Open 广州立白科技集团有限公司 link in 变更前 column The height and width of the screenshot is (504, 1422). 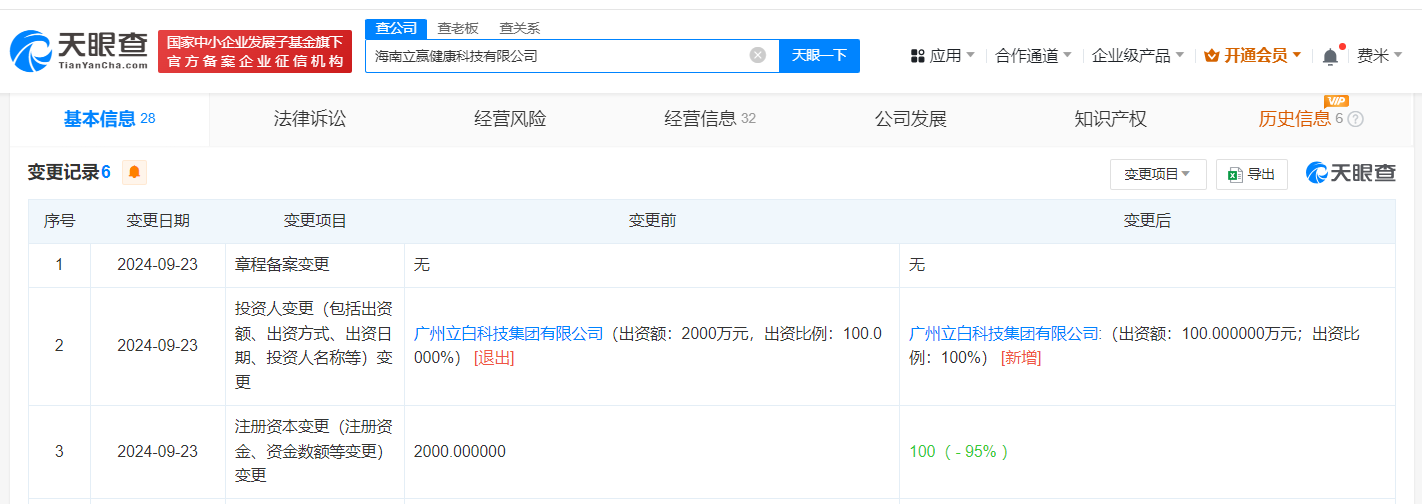coord(509,334)
